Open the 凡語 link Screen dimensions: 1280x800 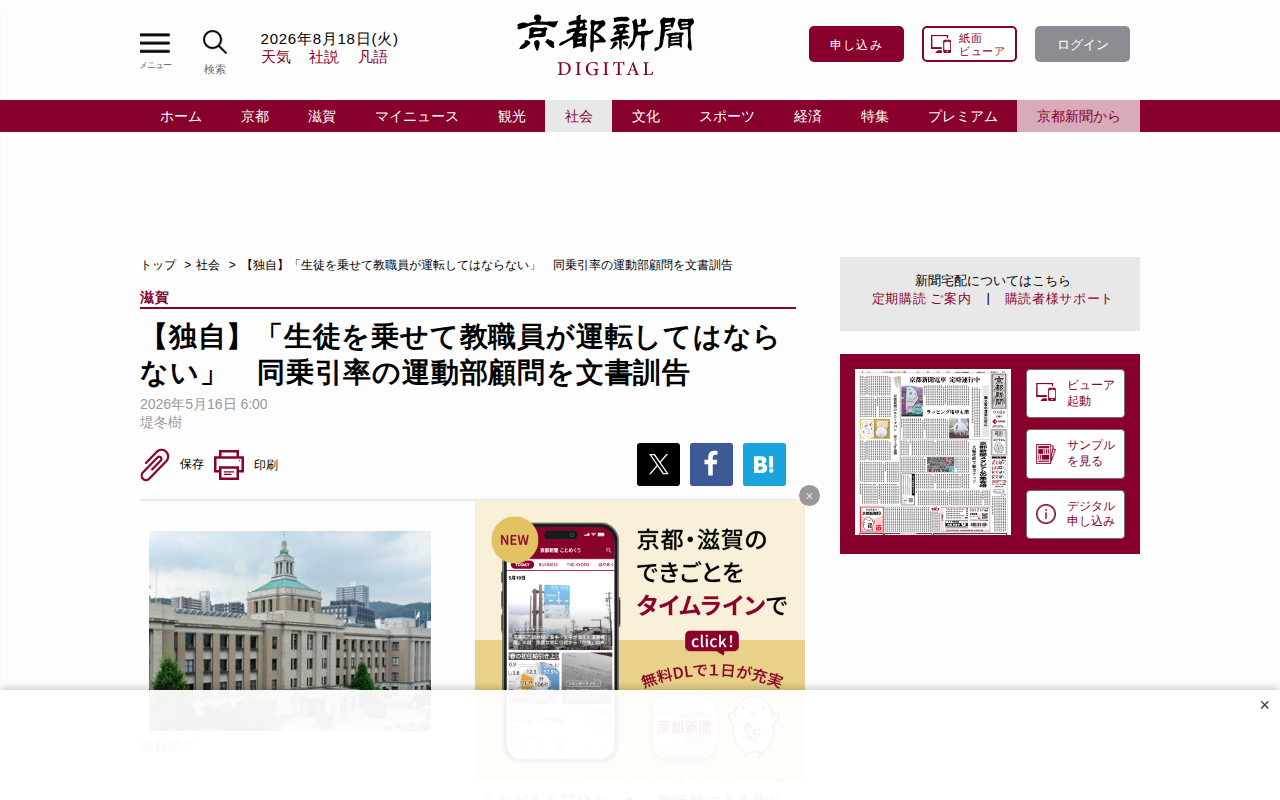click(373, 57)
